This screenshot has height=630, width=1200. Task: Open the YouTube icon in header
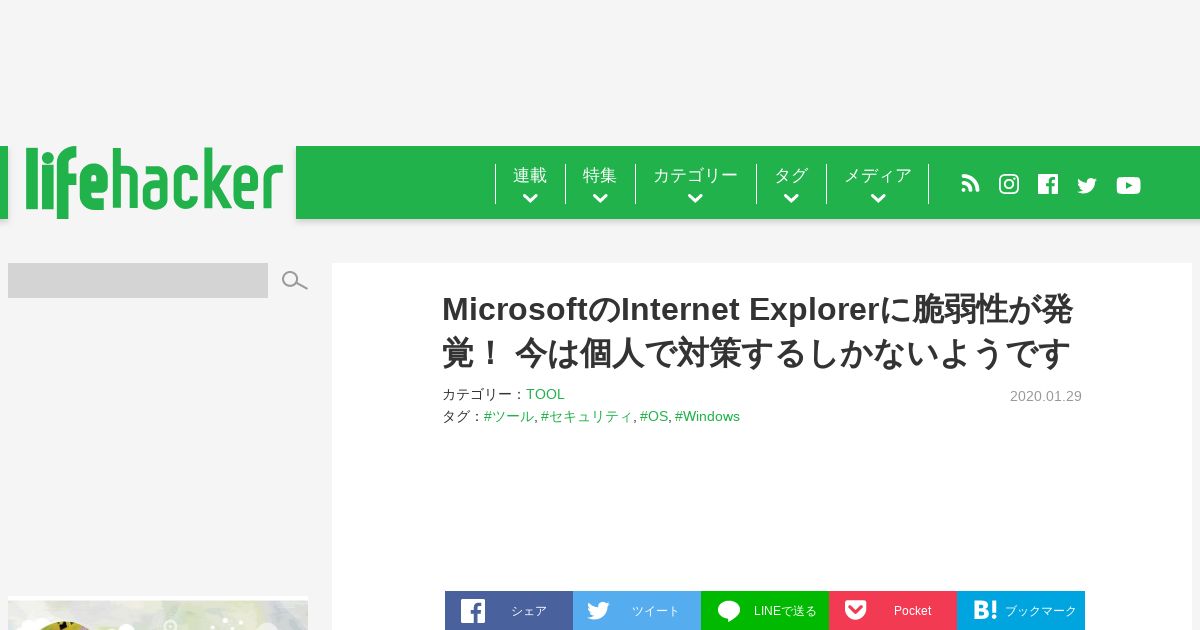[x=1128, y=185]
